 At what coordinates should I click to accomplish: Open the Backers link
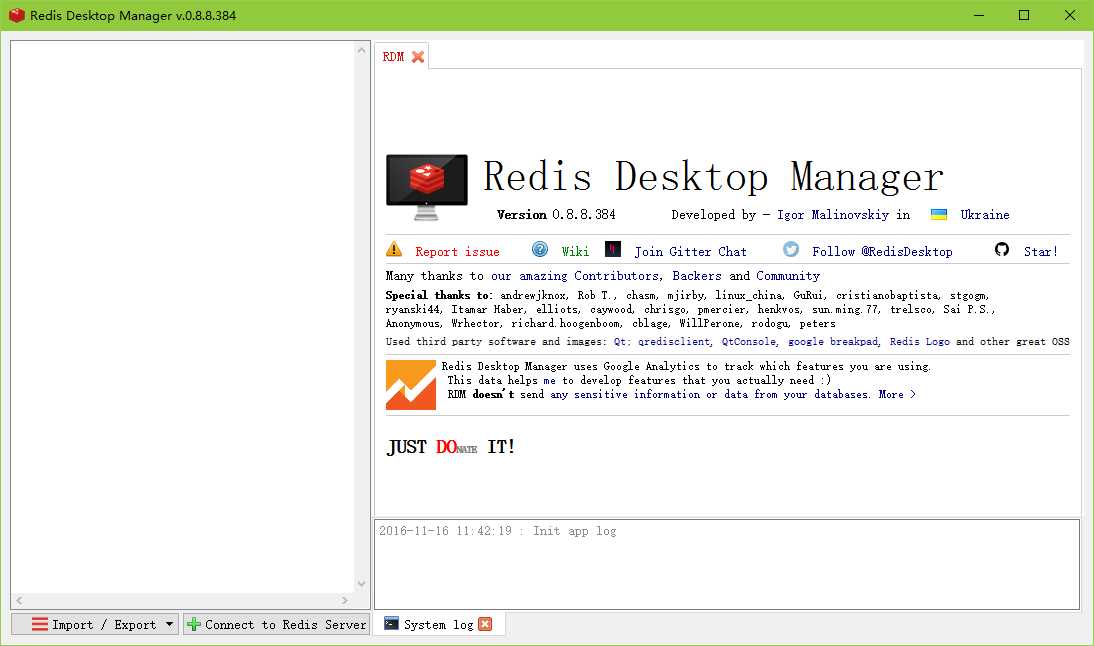(x=696, y=276)
